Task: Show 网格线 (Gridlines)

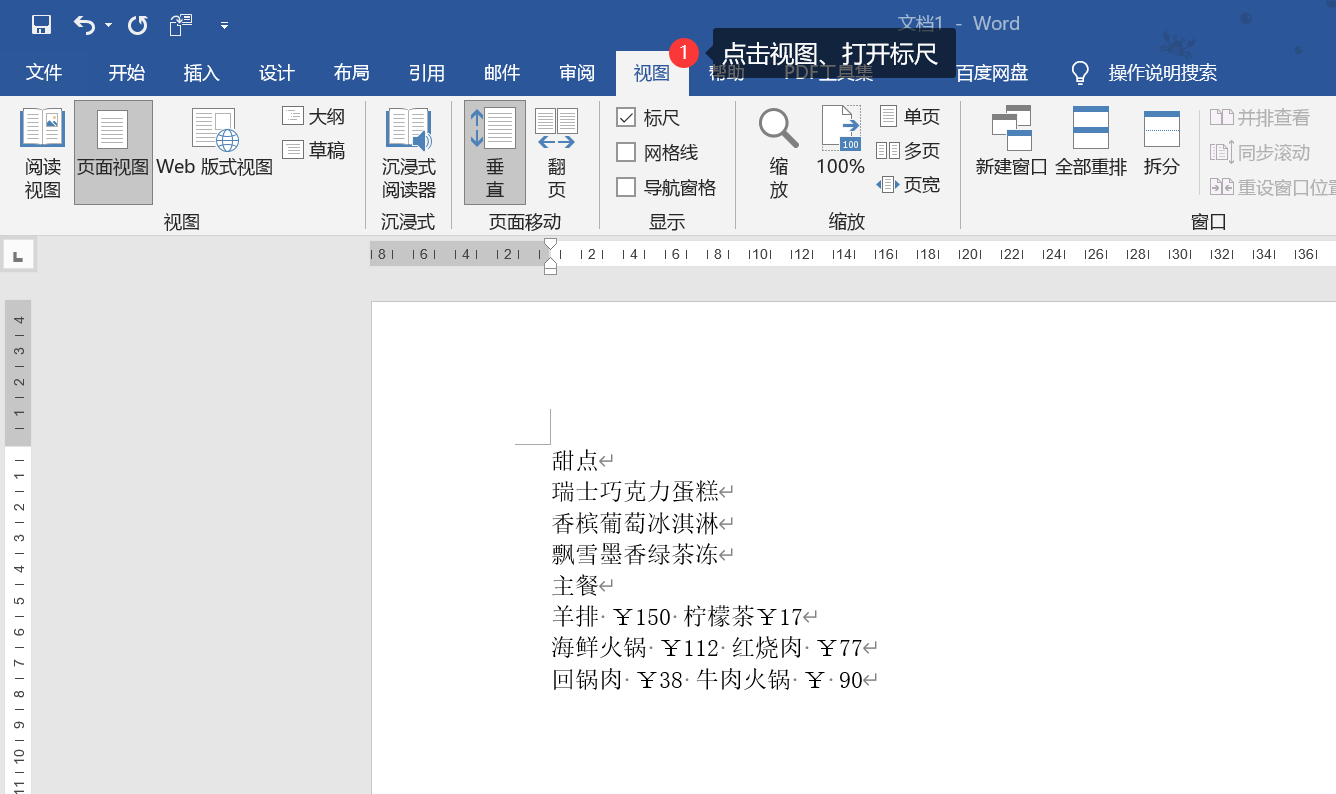Action: (628, 152)
